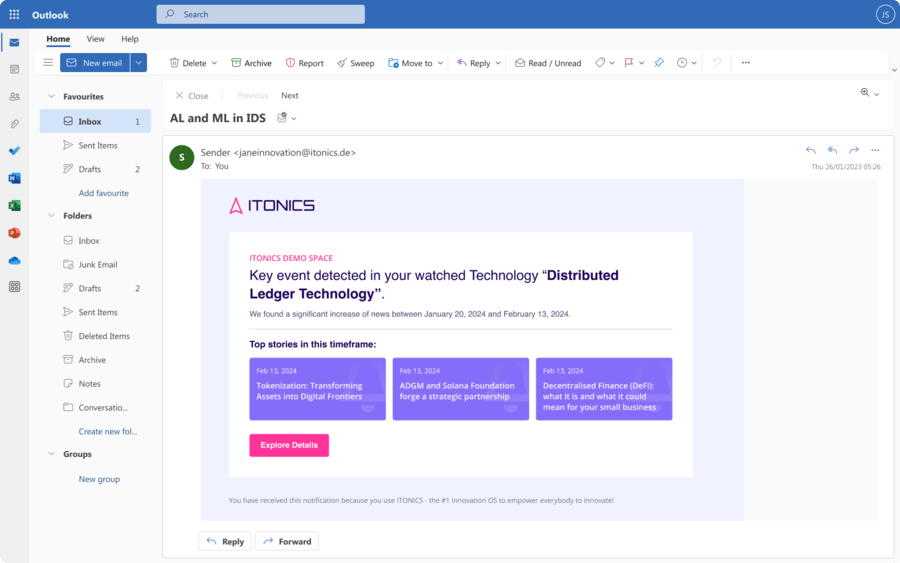This screenshot has height=563, width=900.
Task: Toggle the navigation pane hamburger icon
Action: [x=48, y=63]
